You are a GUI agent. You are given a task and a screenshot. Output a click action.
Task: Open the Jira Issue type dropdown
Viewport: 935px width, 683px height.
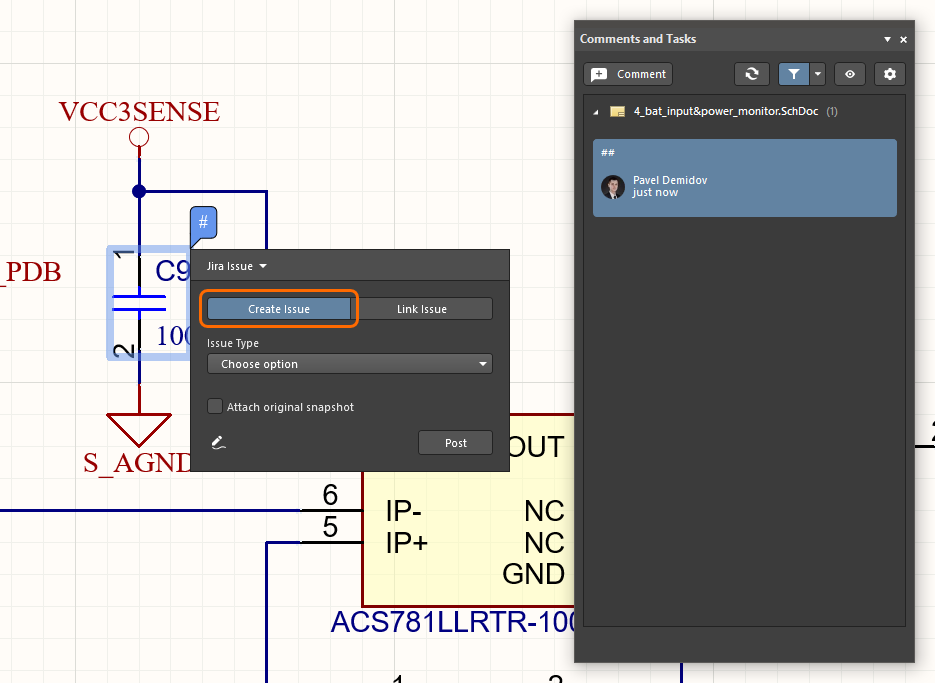coord(237,266)
